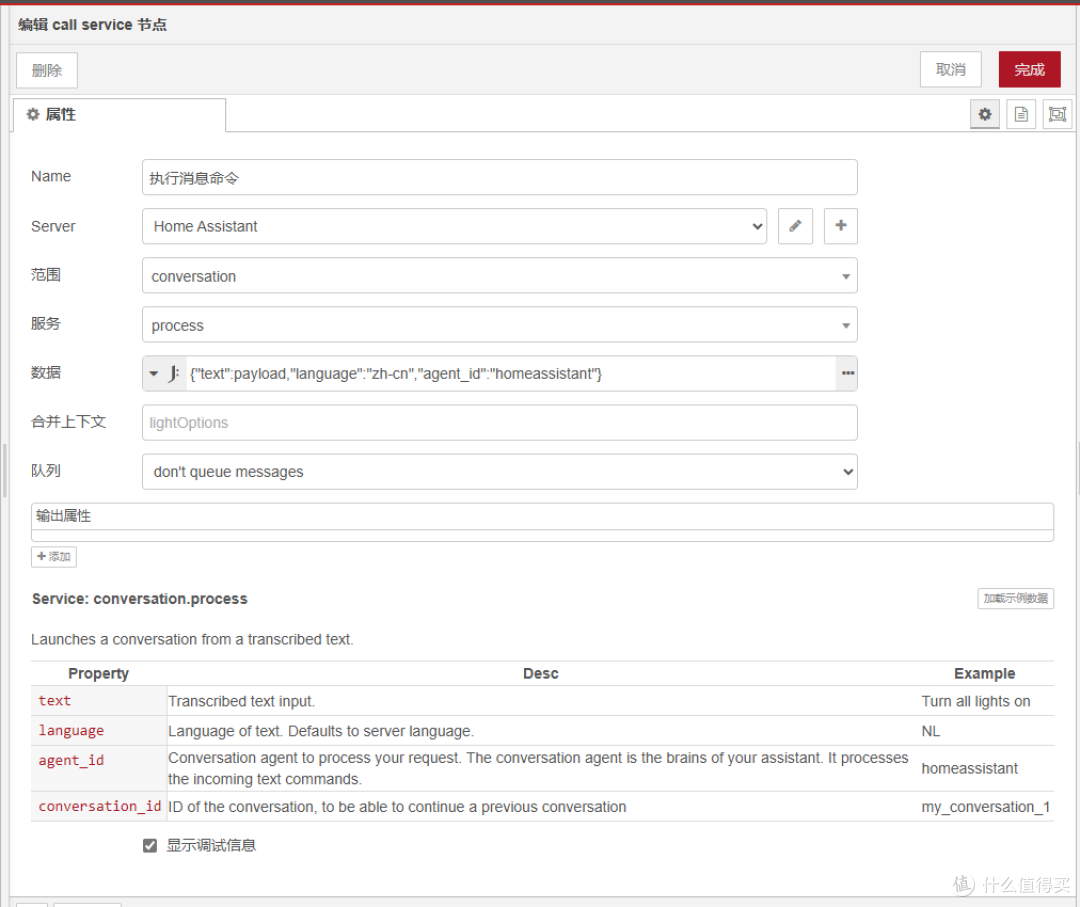
Task: Add a new server with the plus icon
Action: coord(840,226)
